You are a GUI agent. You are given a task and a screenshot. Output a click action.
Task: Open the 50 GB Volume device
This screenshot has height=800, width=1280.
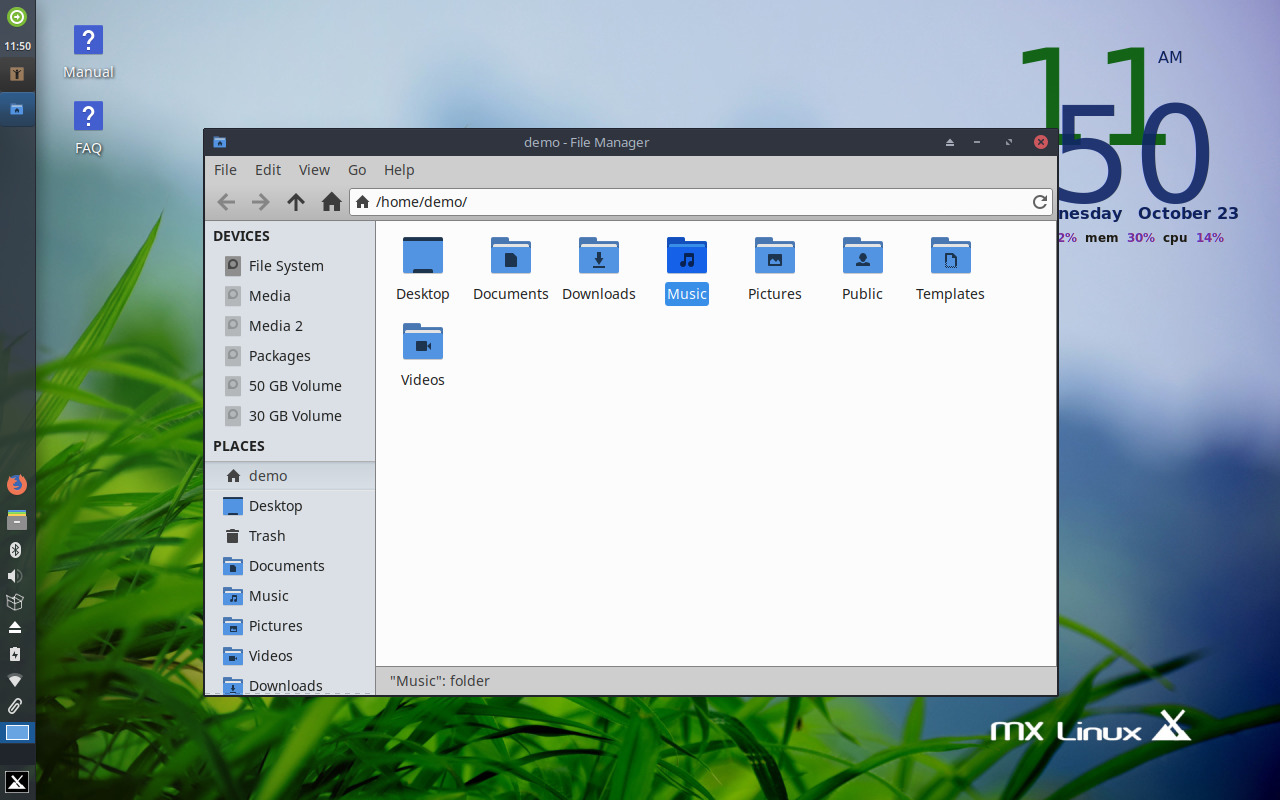(x=295, y=386)
